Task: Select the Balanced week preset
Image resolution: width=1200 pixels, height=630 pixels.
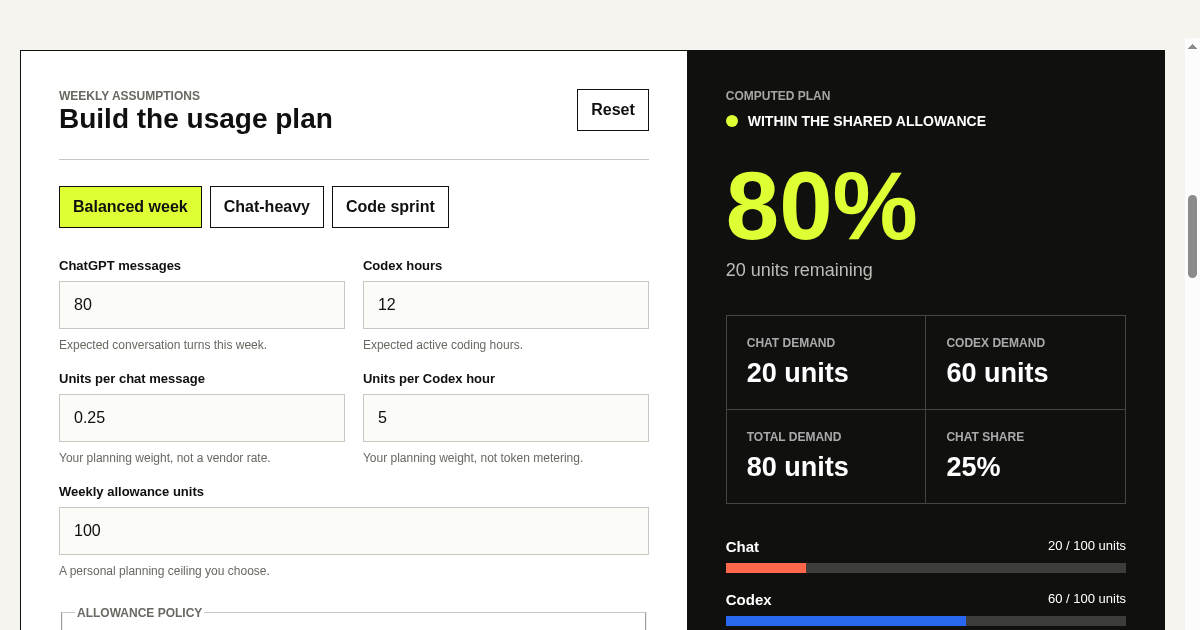Action: click(130, 207)
